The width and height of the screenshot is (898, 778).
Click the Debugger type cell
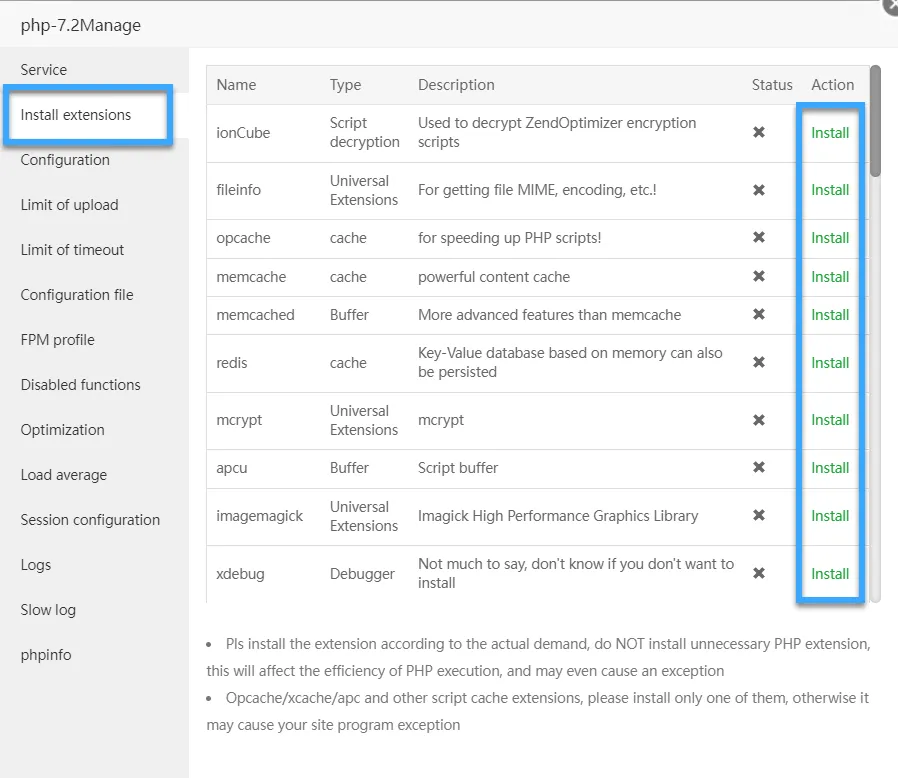(x=362, y=573)
